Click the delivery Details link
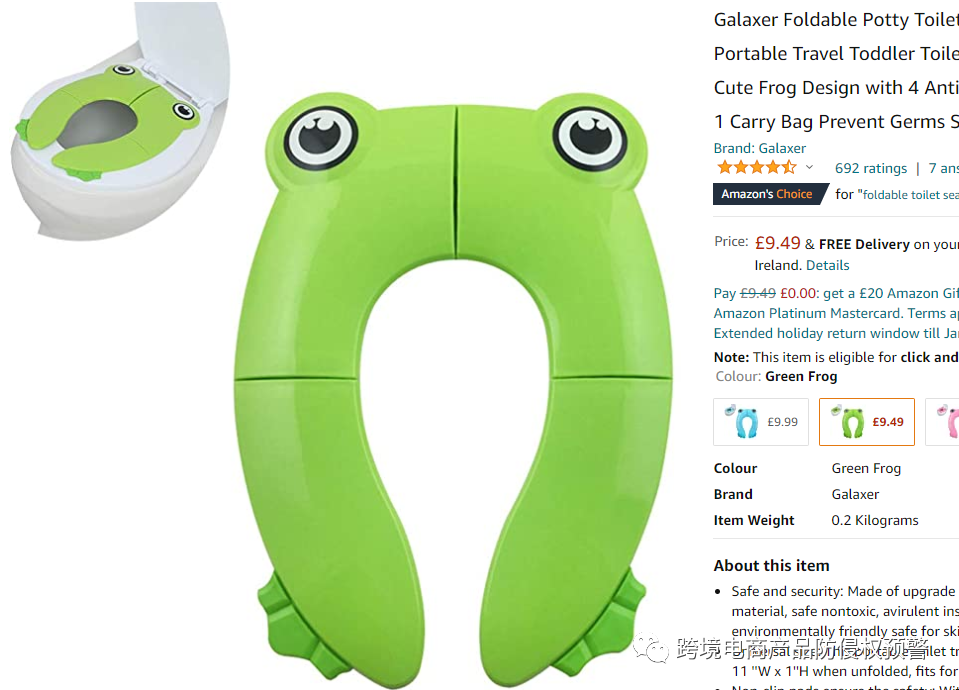959x690 pixels. tap(828, 265)
